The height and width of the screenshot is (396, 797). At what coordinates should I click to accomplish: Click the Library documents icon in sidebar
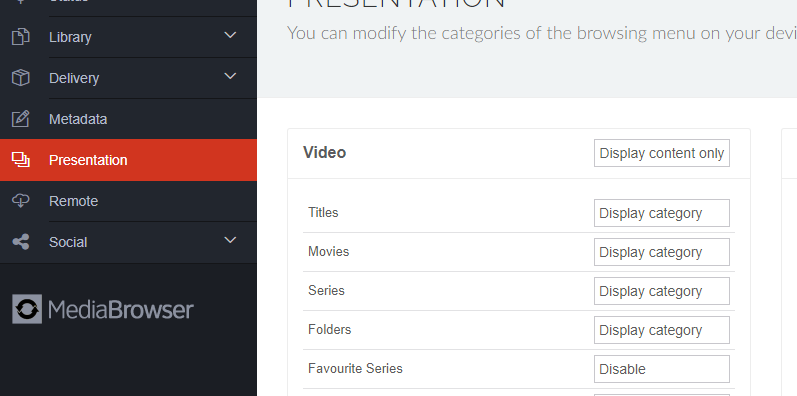[20, 37]
